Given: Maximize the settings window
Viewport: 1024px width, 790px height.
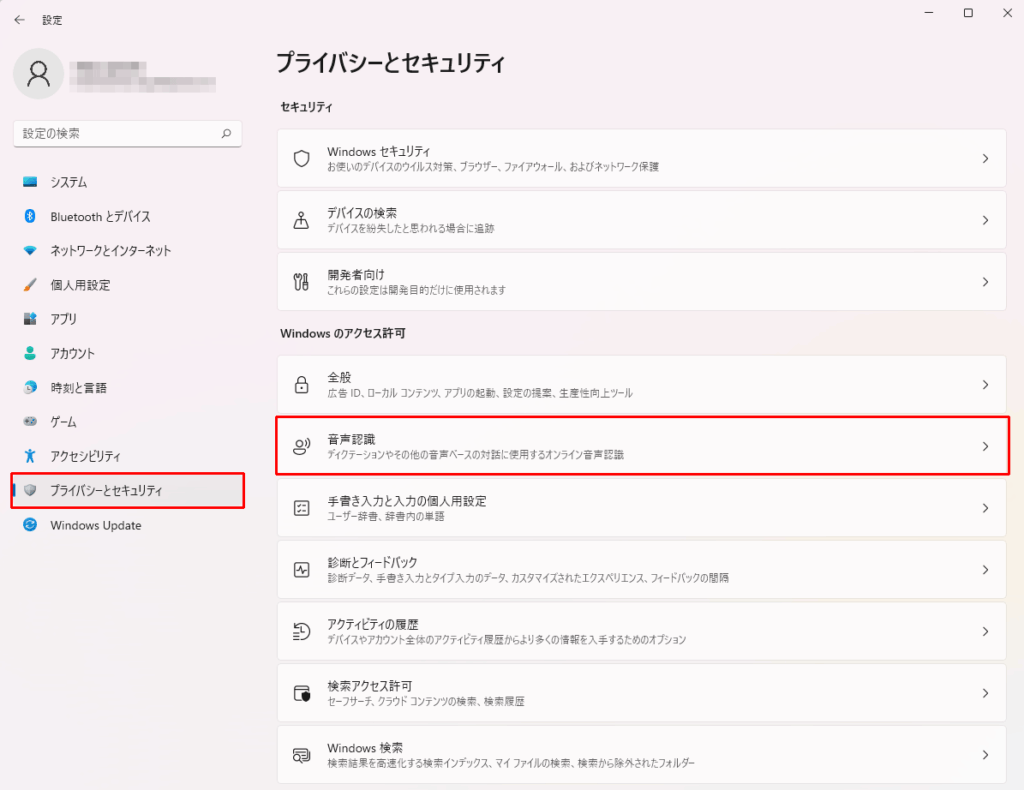Looking at the screenshot, I should click(968, 13).
